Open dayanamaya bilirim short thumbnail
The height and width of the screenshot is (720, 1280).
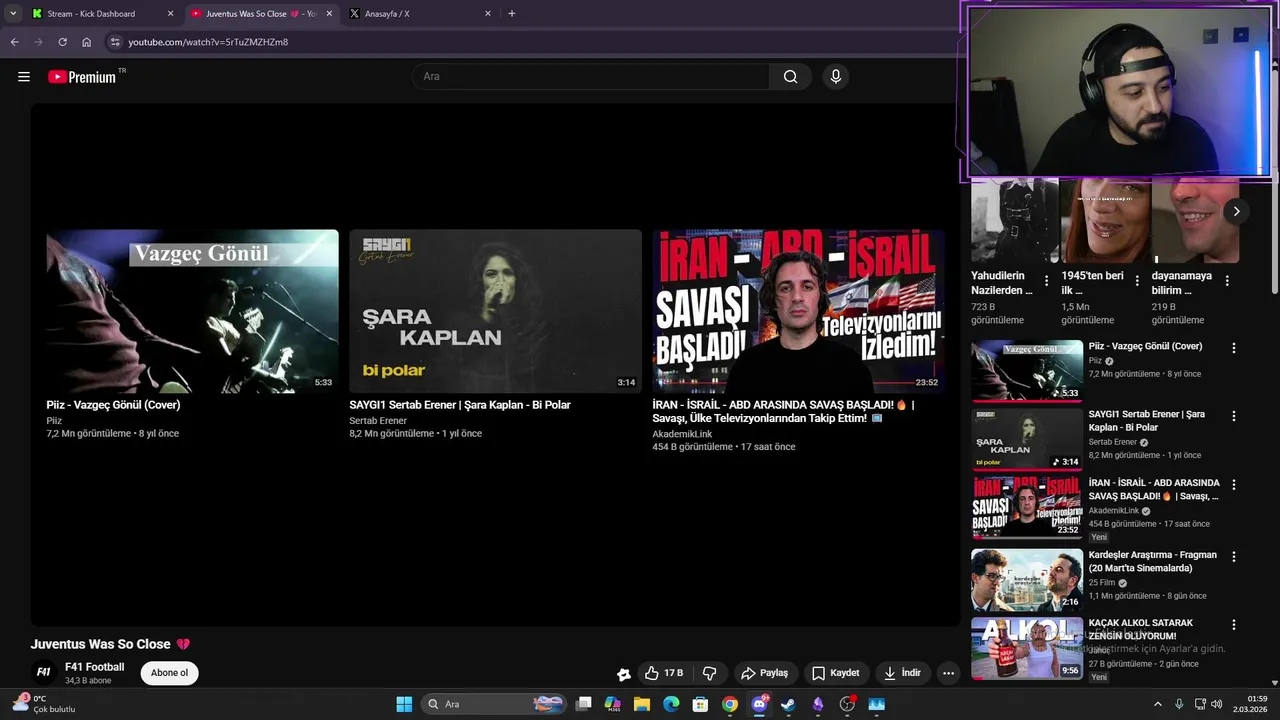(x=1195, y=221)
